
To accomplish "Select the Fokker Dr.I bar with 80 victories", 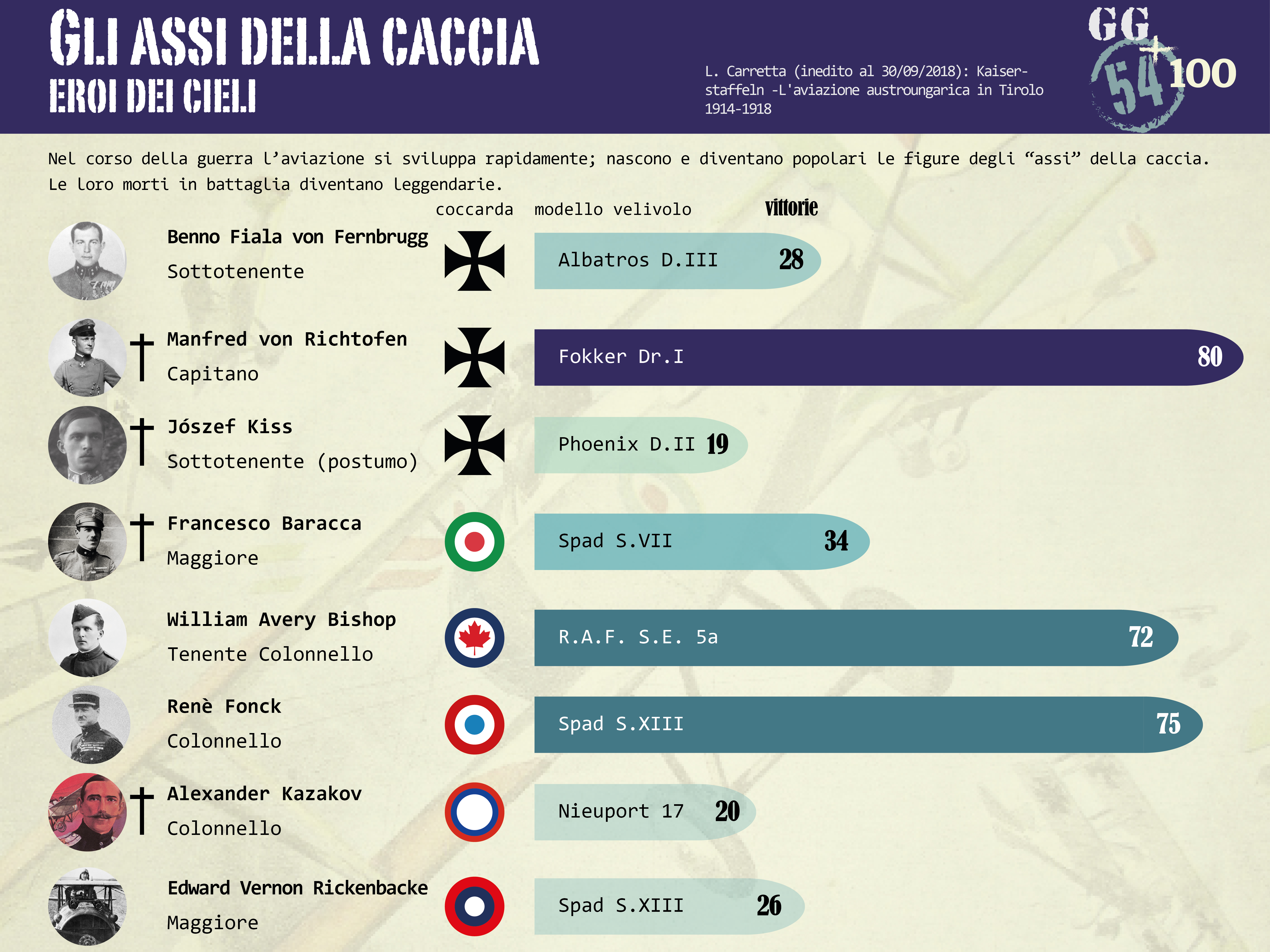I will pyautogui.click(x=888, y=357).
